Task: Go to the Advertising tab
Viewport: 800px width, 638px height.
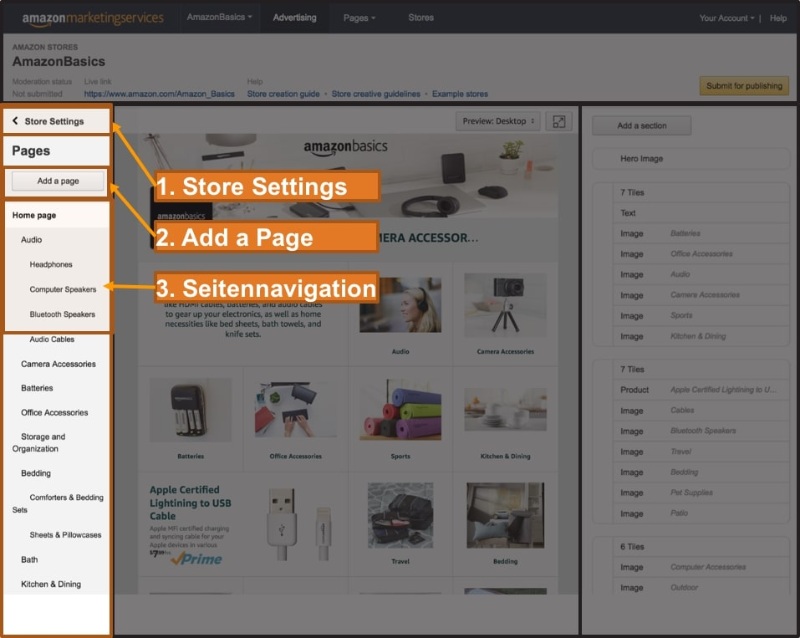Action: pos(294,17)
